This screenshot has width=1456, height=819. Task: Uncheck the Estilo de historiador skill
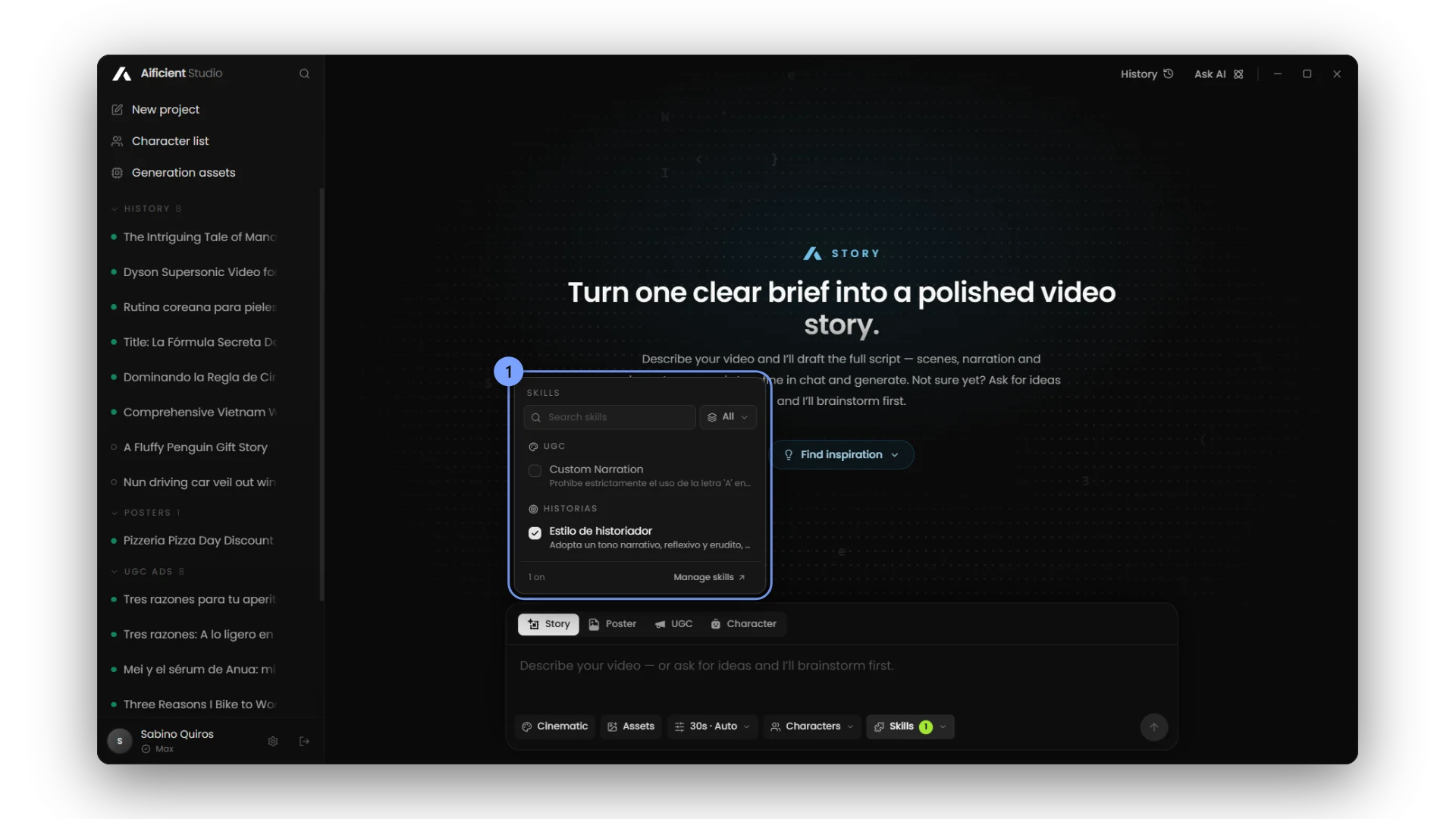535,533
